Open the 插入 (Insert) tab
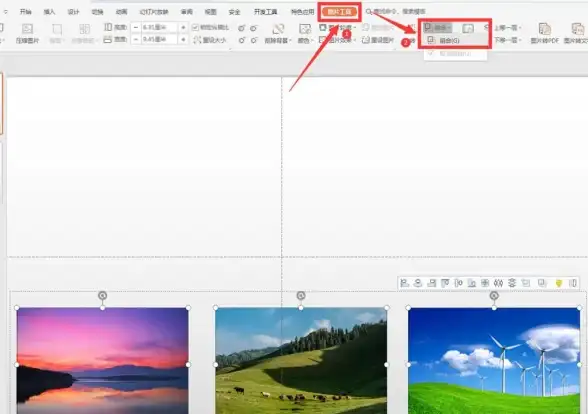The height and width of the screenshot is (414, 588). click(x=49, y=12)
